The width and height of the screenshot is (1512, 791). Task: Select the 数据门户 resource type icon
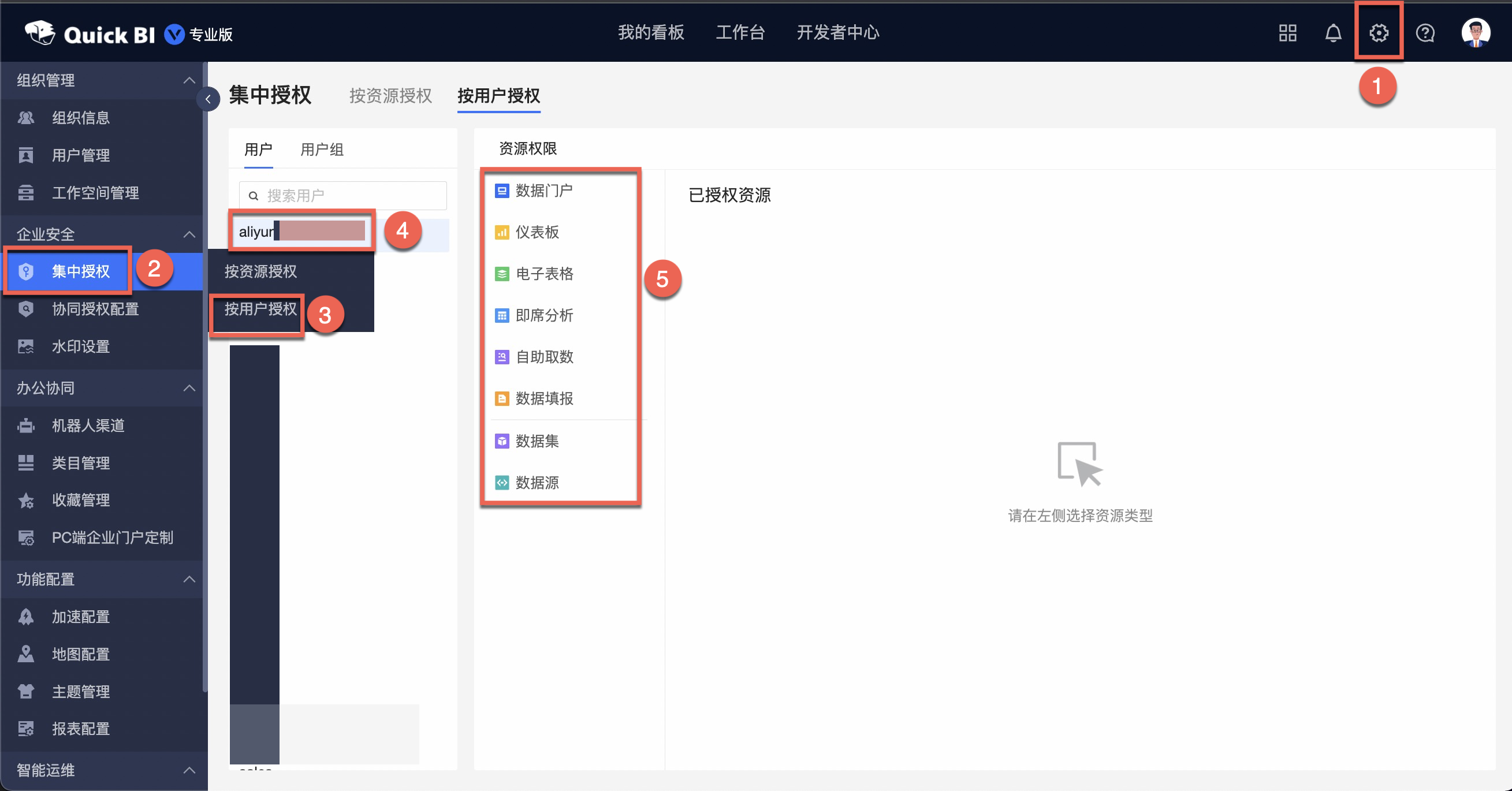502,190
